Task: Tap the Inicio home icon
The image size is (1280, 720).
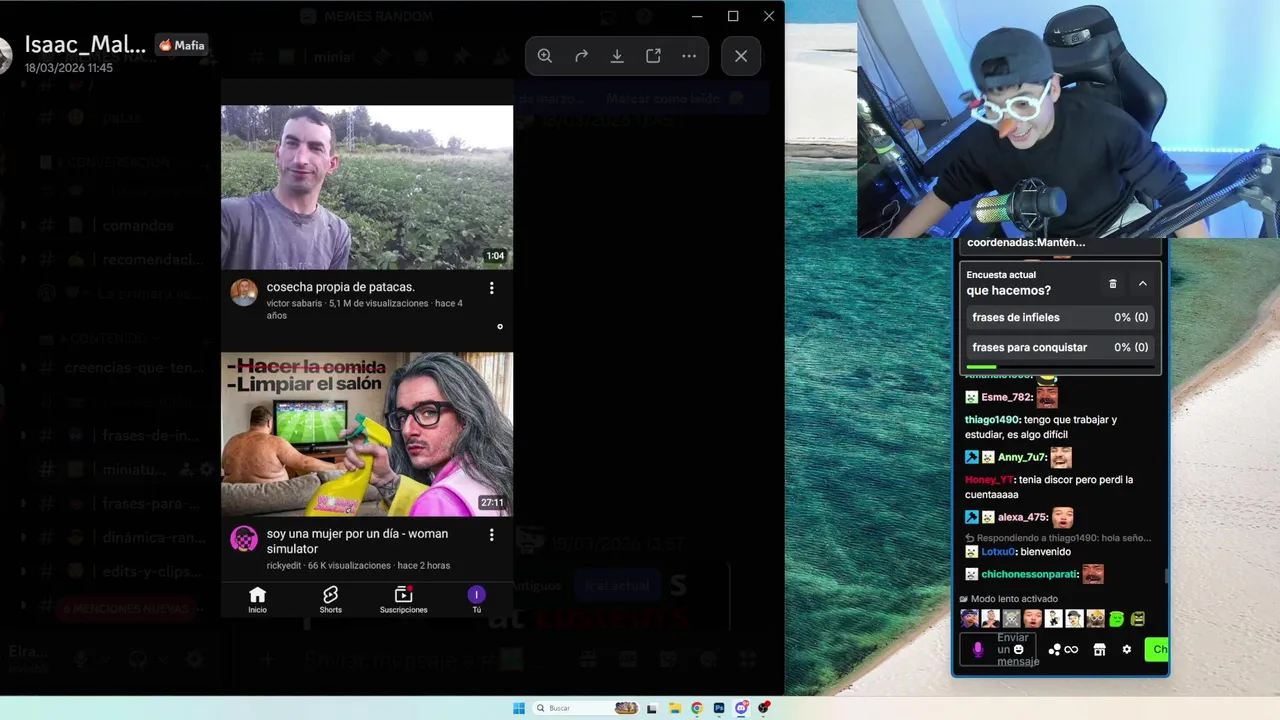Action: pos(257,600)
